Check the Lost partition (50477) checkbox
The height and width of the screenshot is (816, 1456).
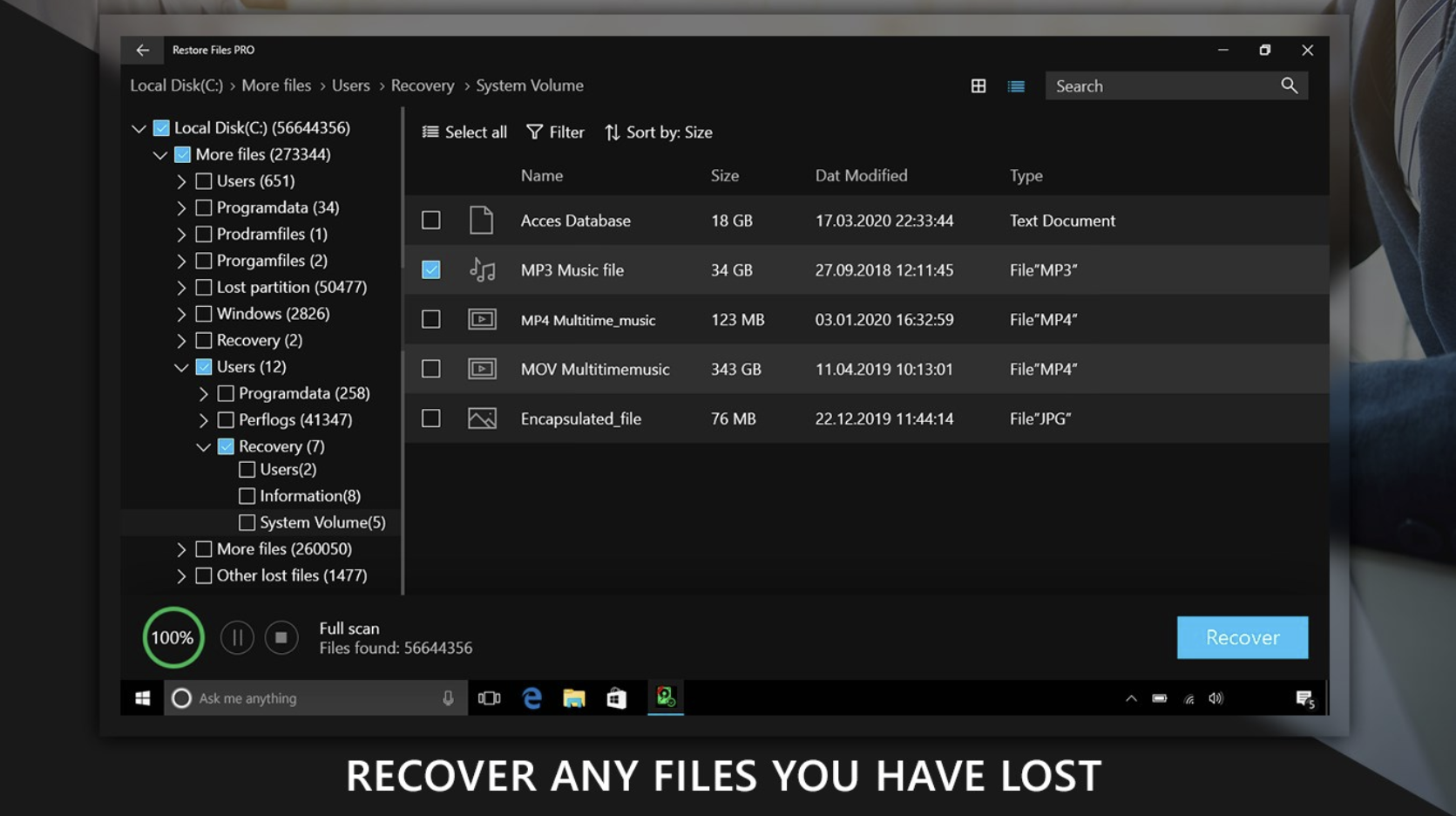(204, 288)
